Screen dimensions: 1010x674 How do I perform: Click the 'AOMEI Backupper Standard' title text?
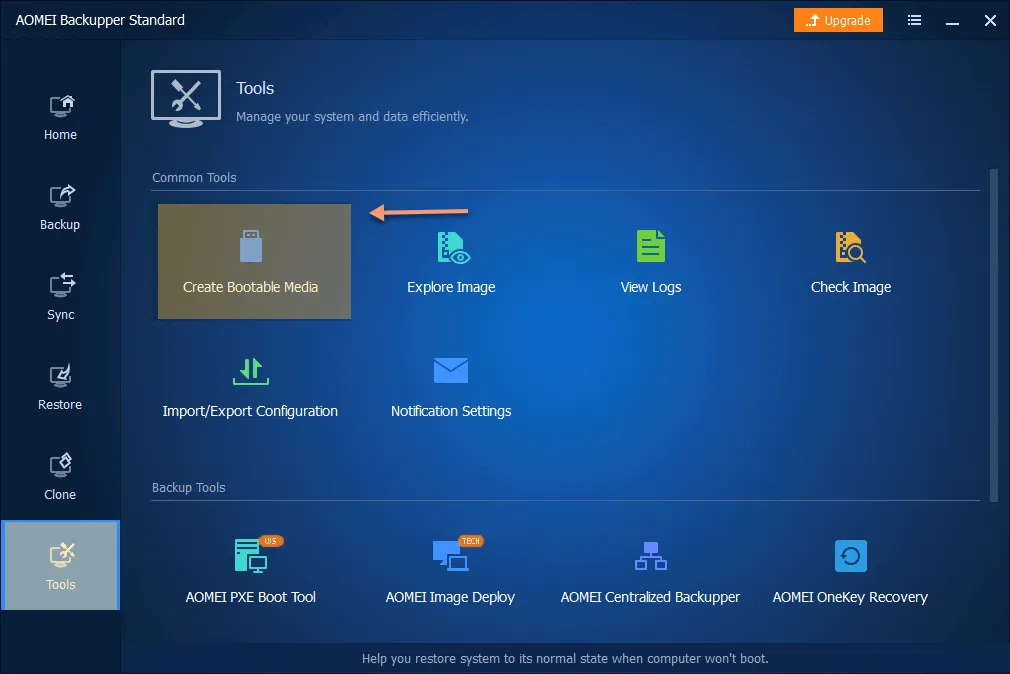coord(100,20)
